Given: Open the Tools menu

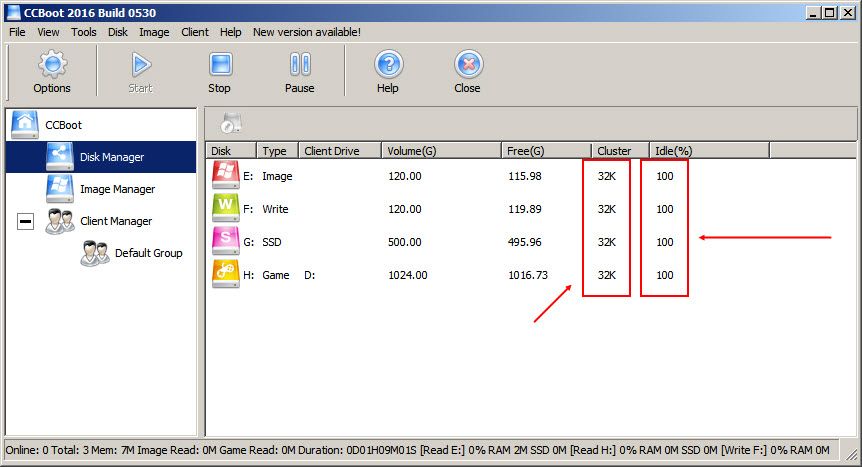Looking at the screenshot, I should pos(84,32).
